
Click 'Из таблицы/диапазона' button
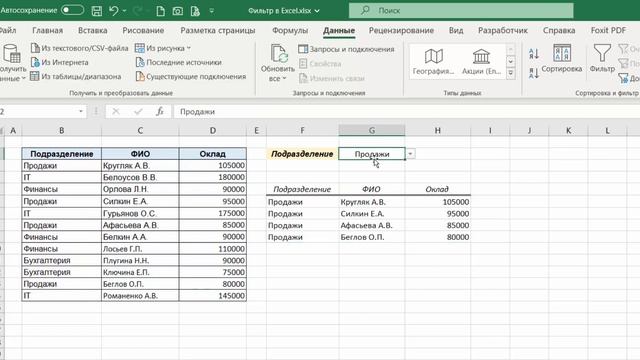coord(76,76)
